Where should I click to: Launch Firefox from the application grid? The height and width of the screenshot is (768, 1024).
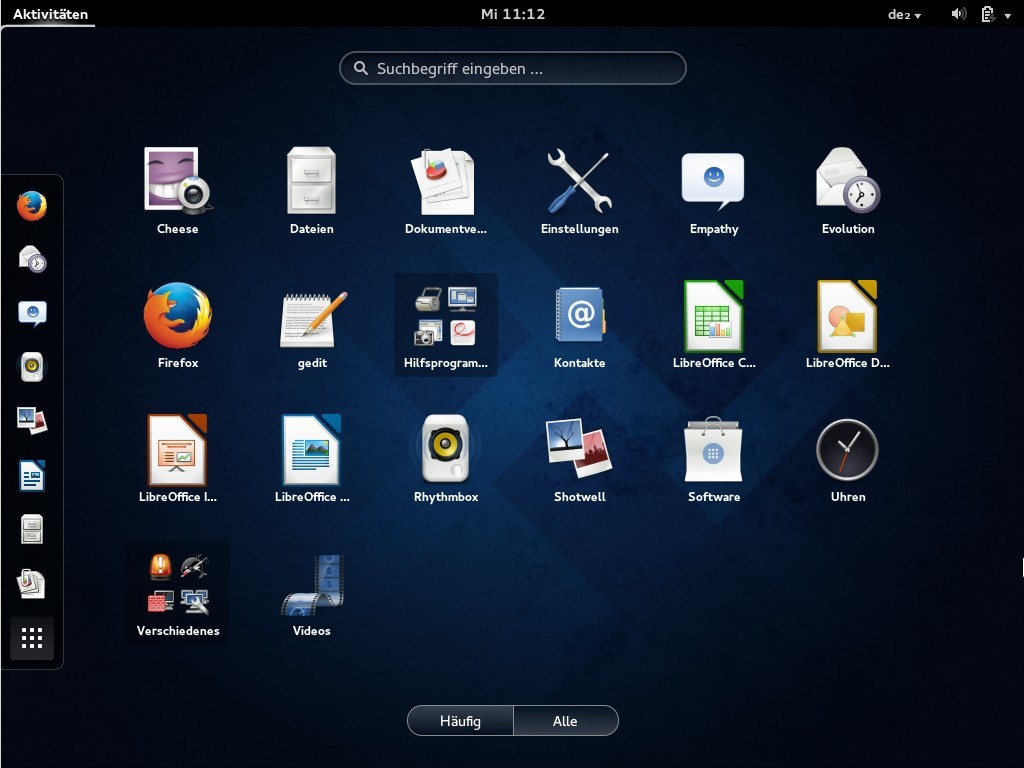pyautogui.click(x=178, y=325)
